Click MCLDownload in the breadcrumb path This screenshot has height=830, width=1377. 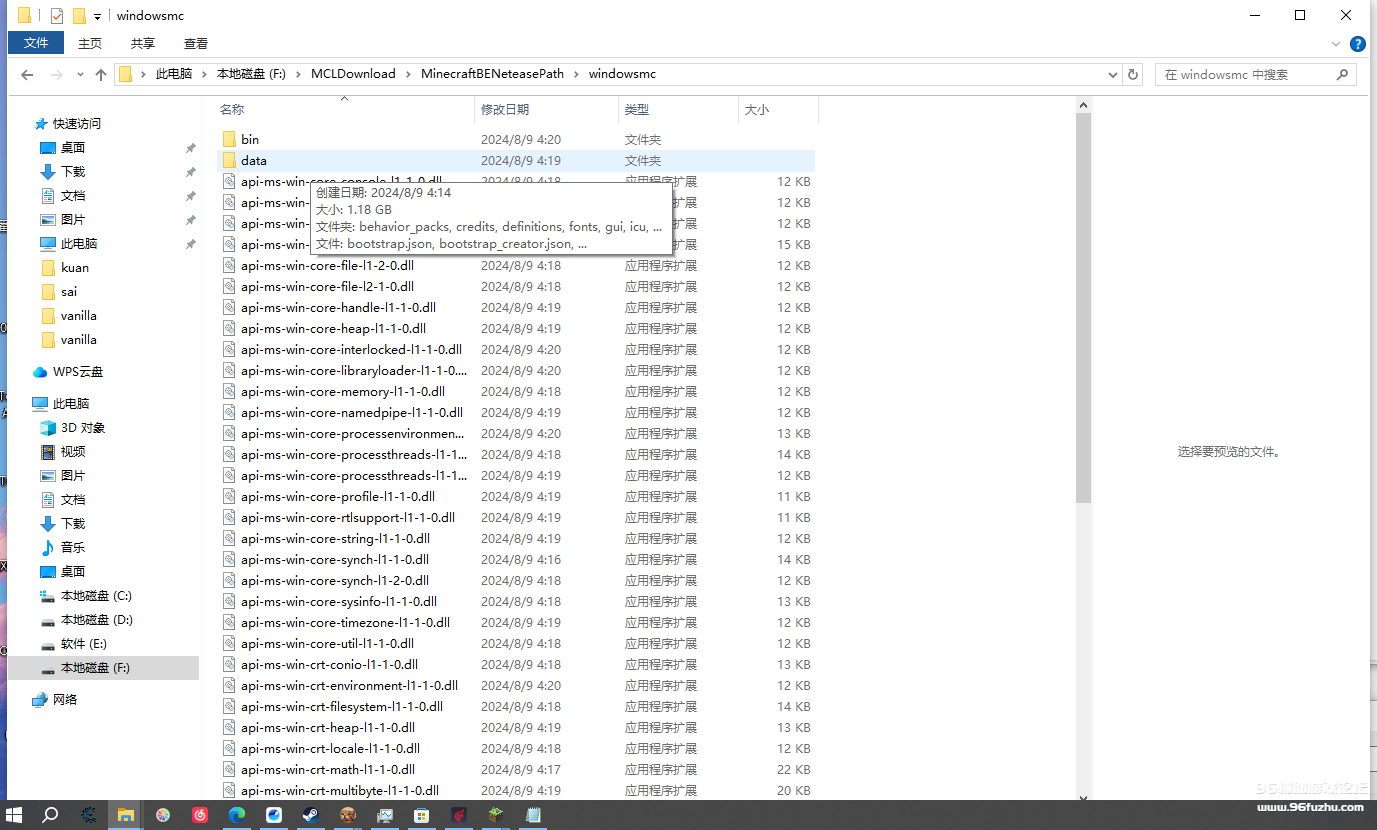[x=353, y=74]
